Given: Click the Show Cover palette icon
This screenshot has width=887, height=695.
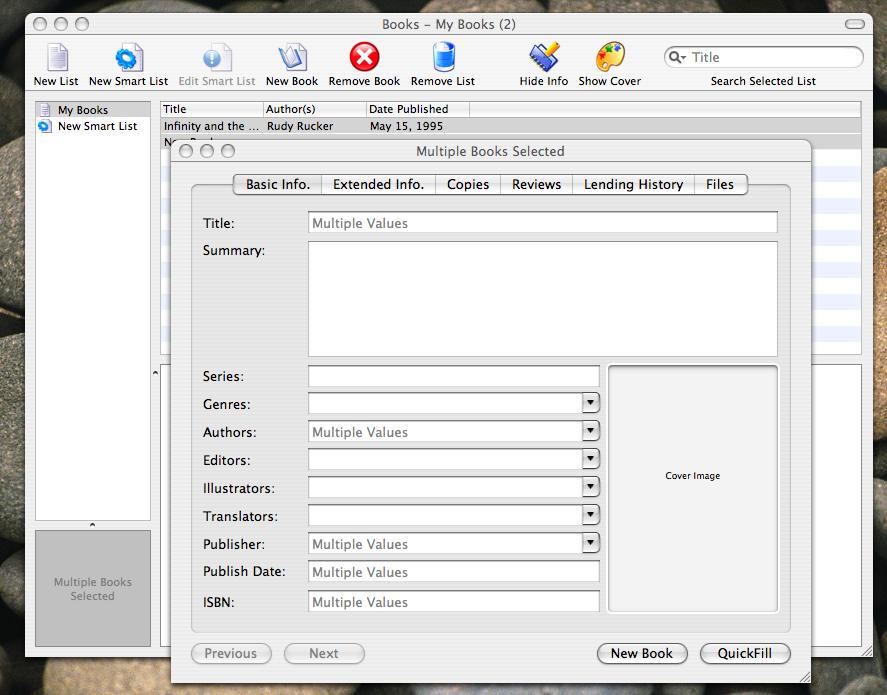Looking at the screenshot, I should 608,62.
